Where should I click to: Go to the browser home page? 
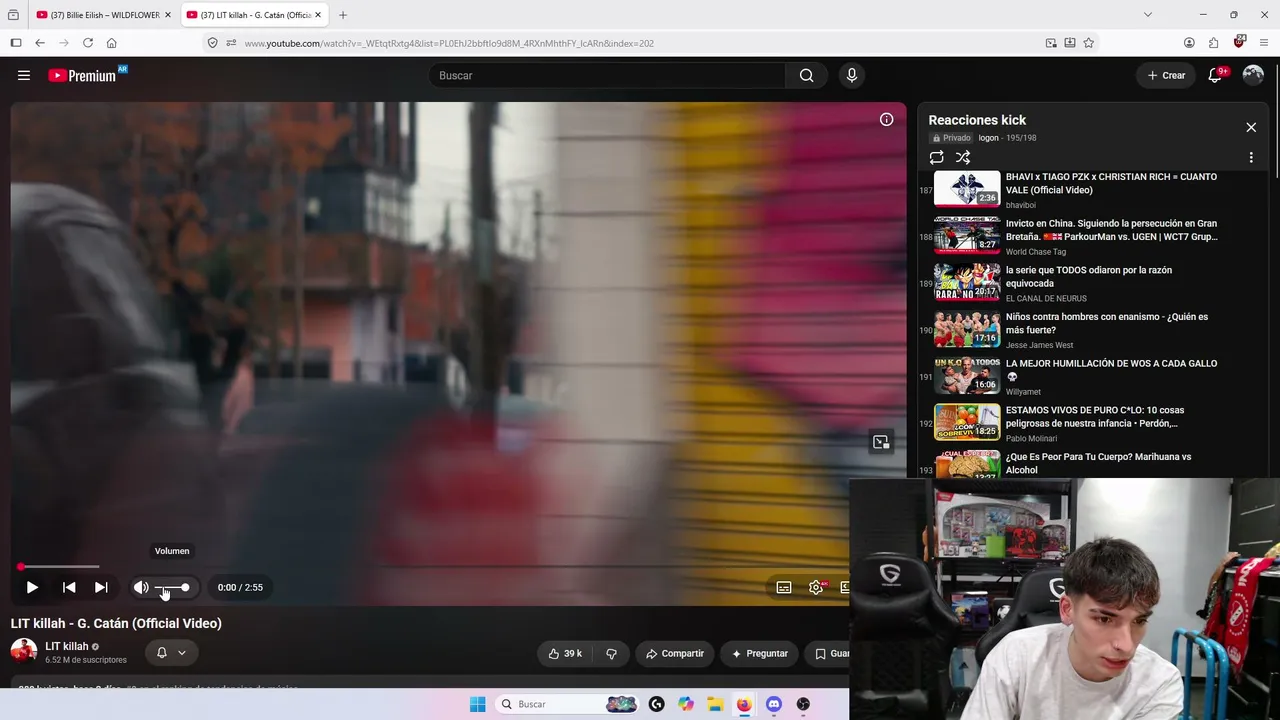pos(112,43)
